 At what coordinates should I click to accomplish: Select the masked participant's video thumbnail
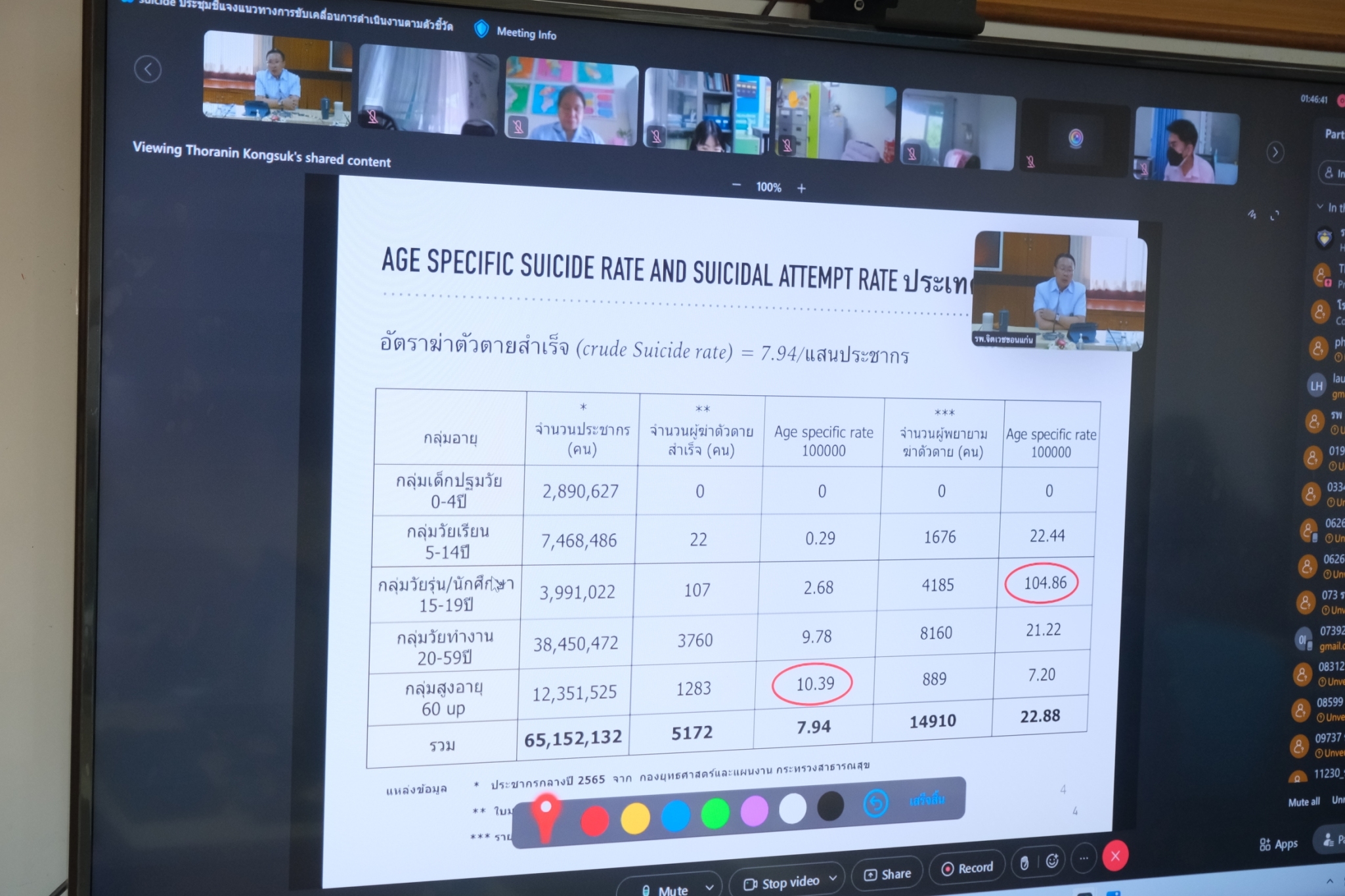[1185, 146]
